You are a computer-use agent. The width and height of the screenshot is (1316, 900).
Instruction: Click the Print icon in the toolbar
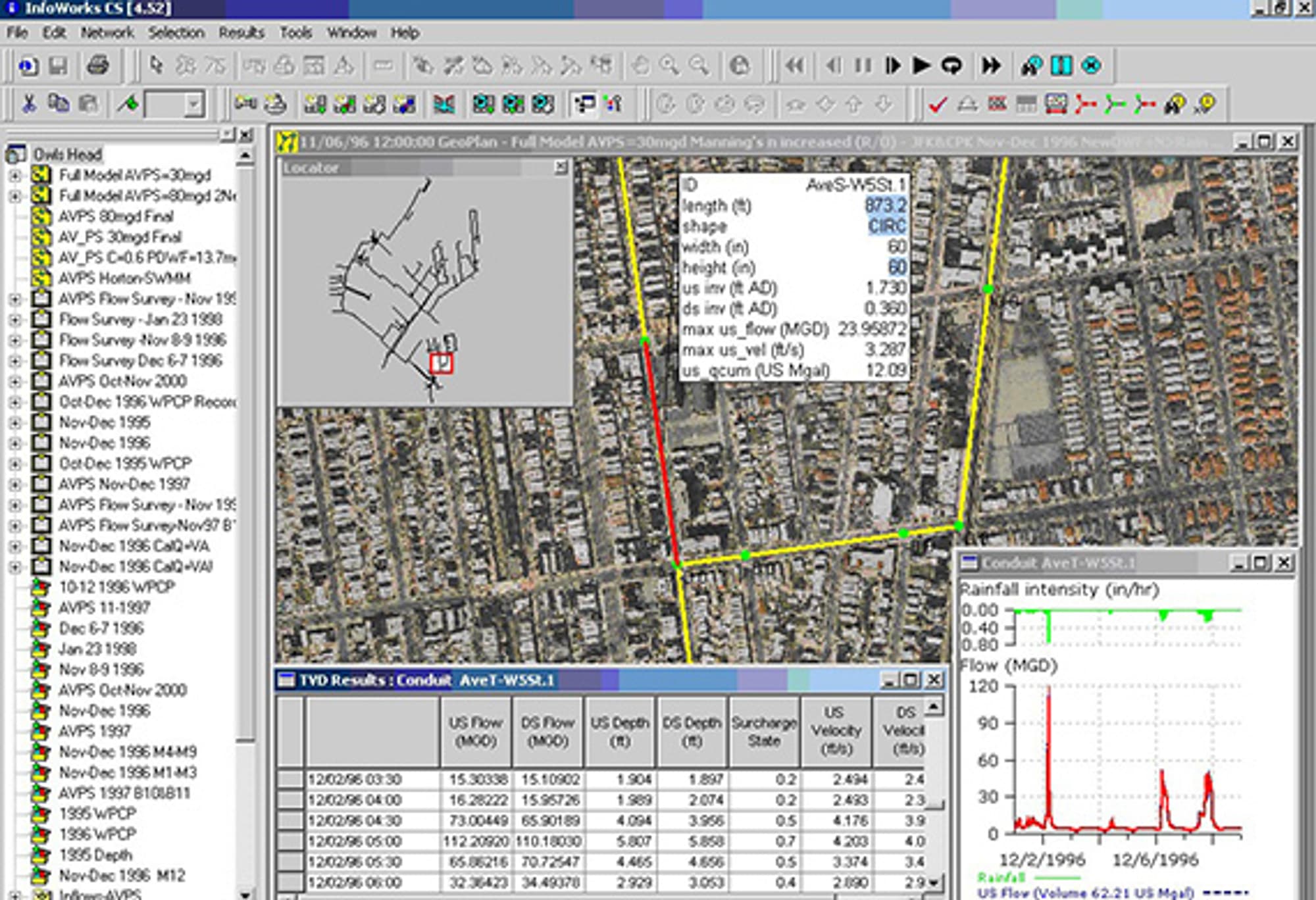pos(97,66)
